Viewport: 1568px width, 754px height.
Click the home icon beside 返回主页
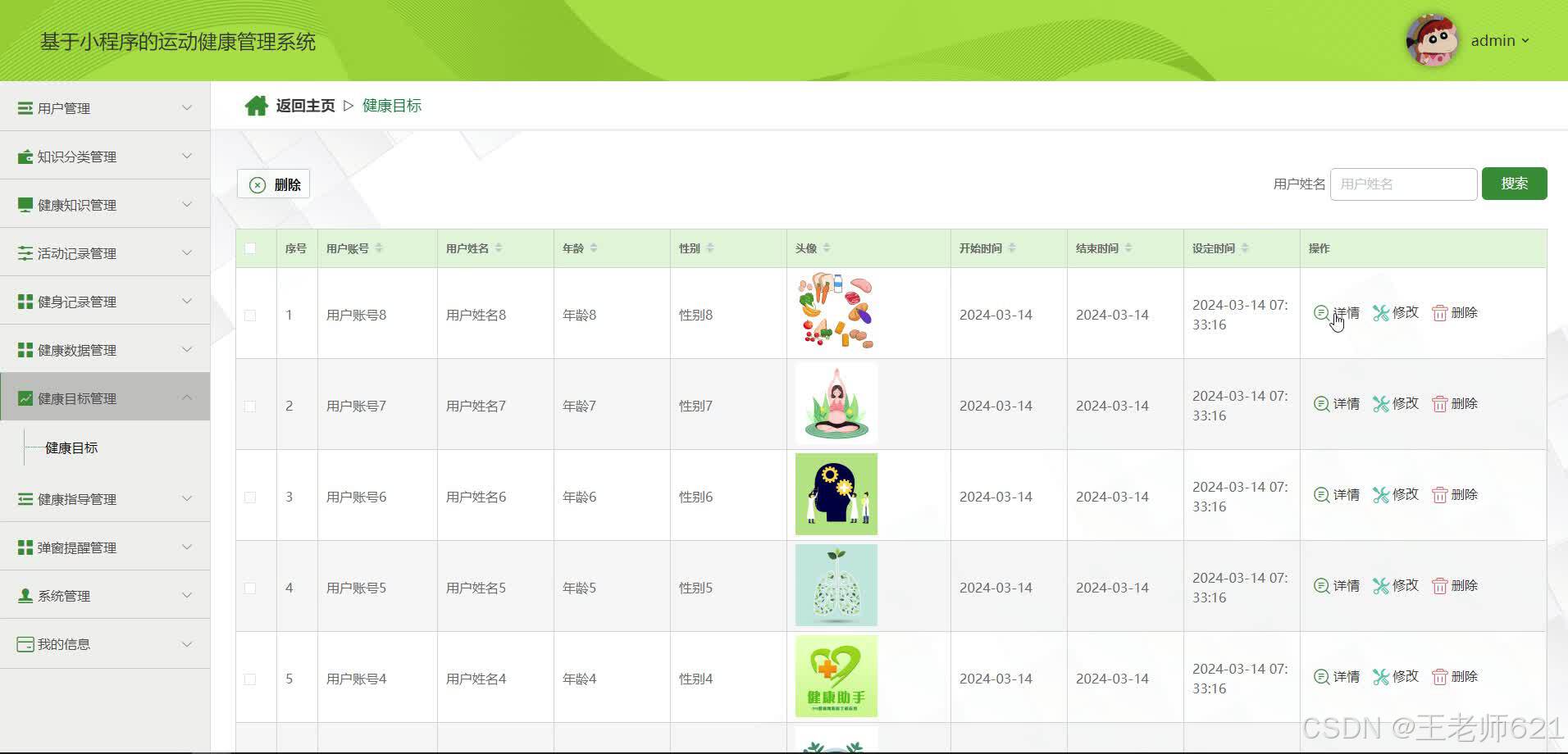[x=256, y=106]
